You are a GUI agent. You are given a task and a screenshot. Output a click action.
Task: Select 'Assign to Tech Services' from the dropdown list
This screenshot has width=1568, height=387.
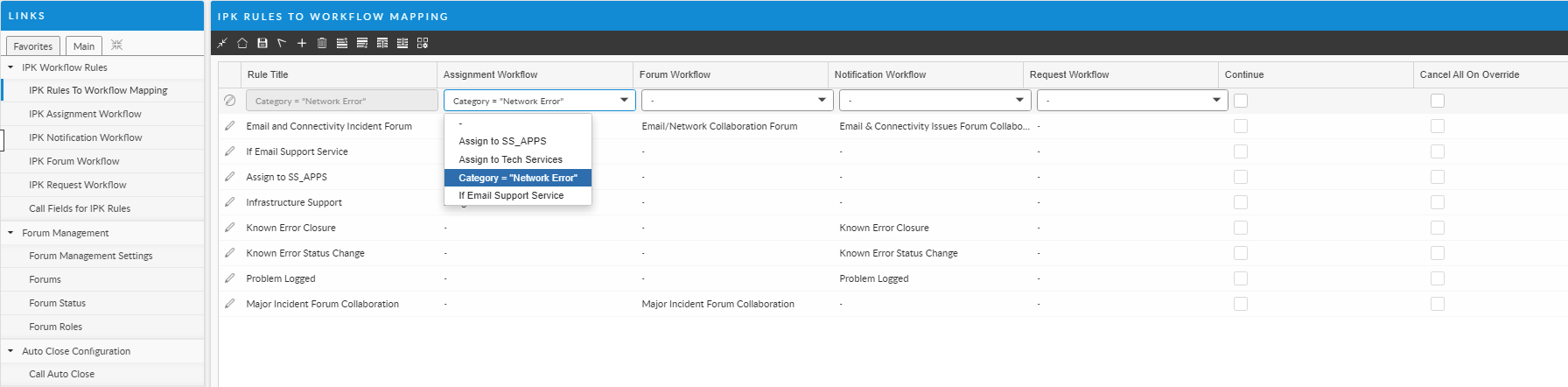click(x=510, y=159)
